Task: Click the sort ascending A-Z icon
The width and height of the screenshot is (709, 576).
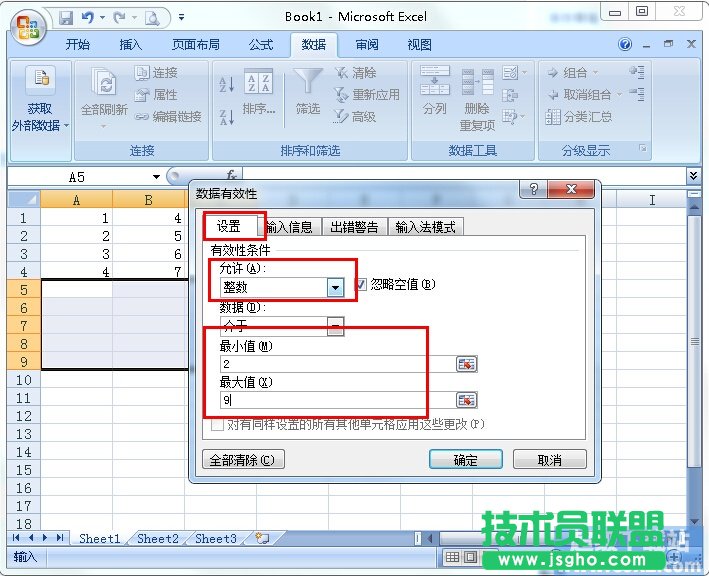Action: [x=227, y=85]
